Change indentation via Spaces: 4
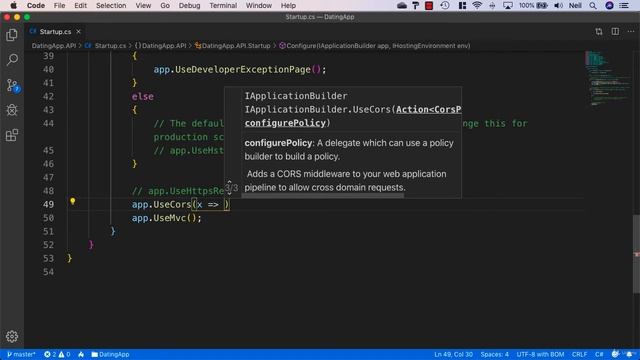The image size is (640, 360). [494, 354]
